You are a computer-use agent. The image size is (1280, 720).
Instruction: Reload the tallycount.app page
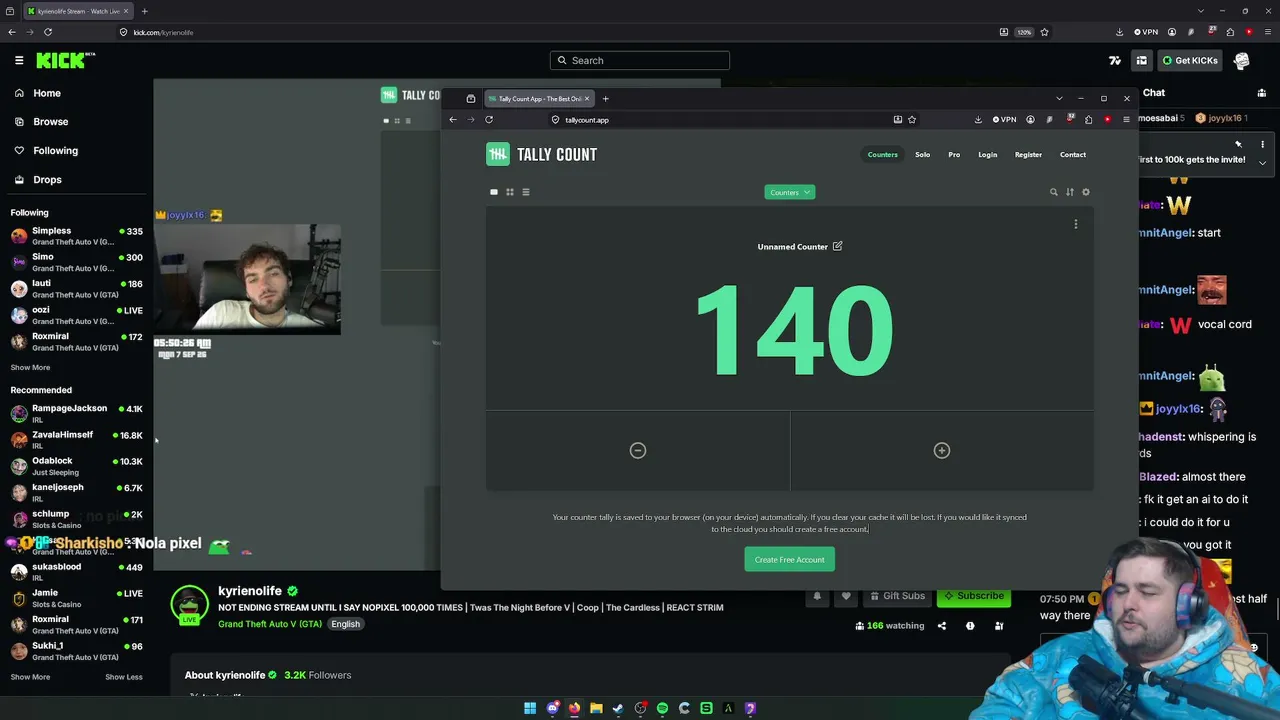(489, 119)
